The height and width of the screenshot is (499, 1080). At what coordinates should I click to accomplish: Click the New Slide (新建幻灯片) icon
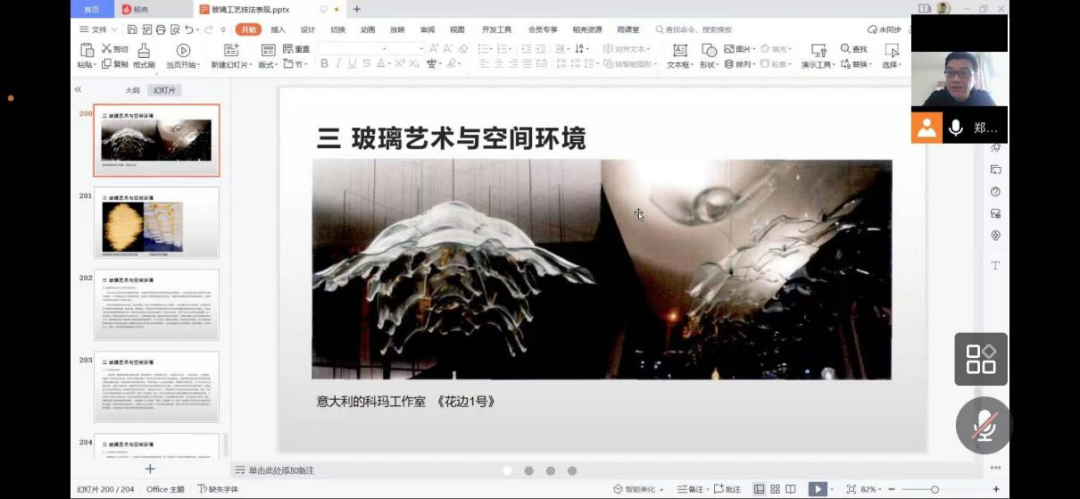coord(231,50)
